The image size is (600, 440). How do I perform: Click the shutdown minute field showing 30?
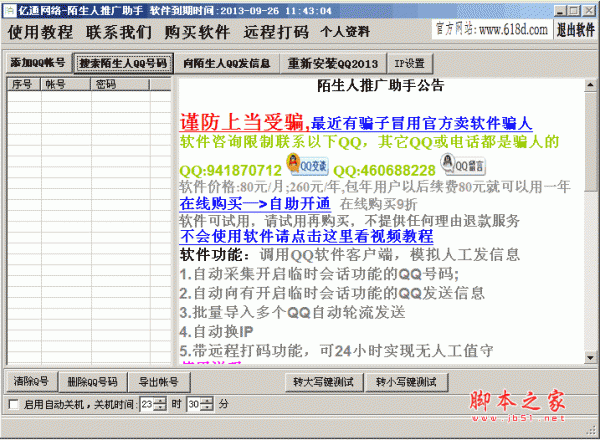194,404
